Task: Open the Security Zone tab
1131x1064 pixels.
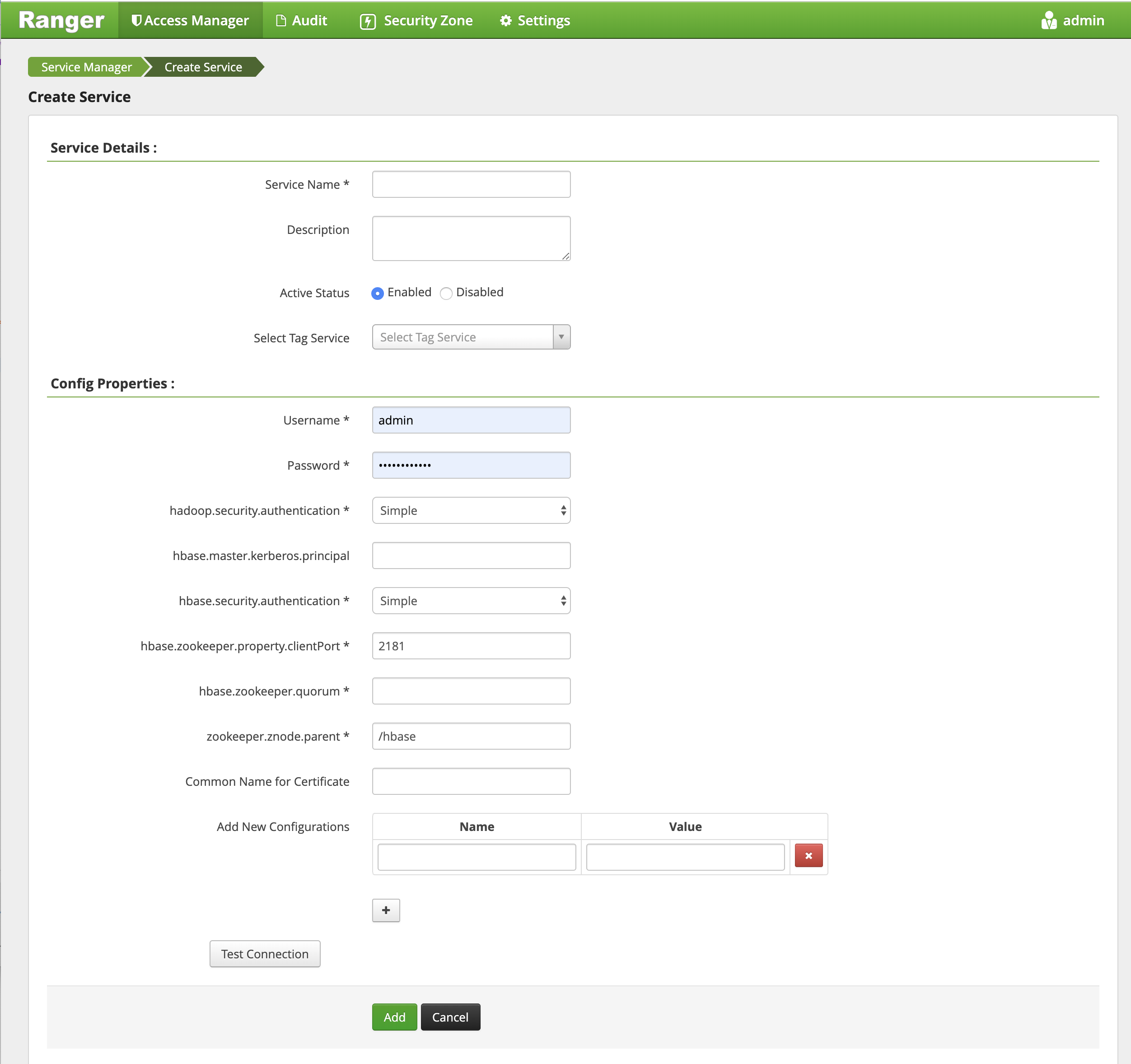Action: [x=416, y=20]
